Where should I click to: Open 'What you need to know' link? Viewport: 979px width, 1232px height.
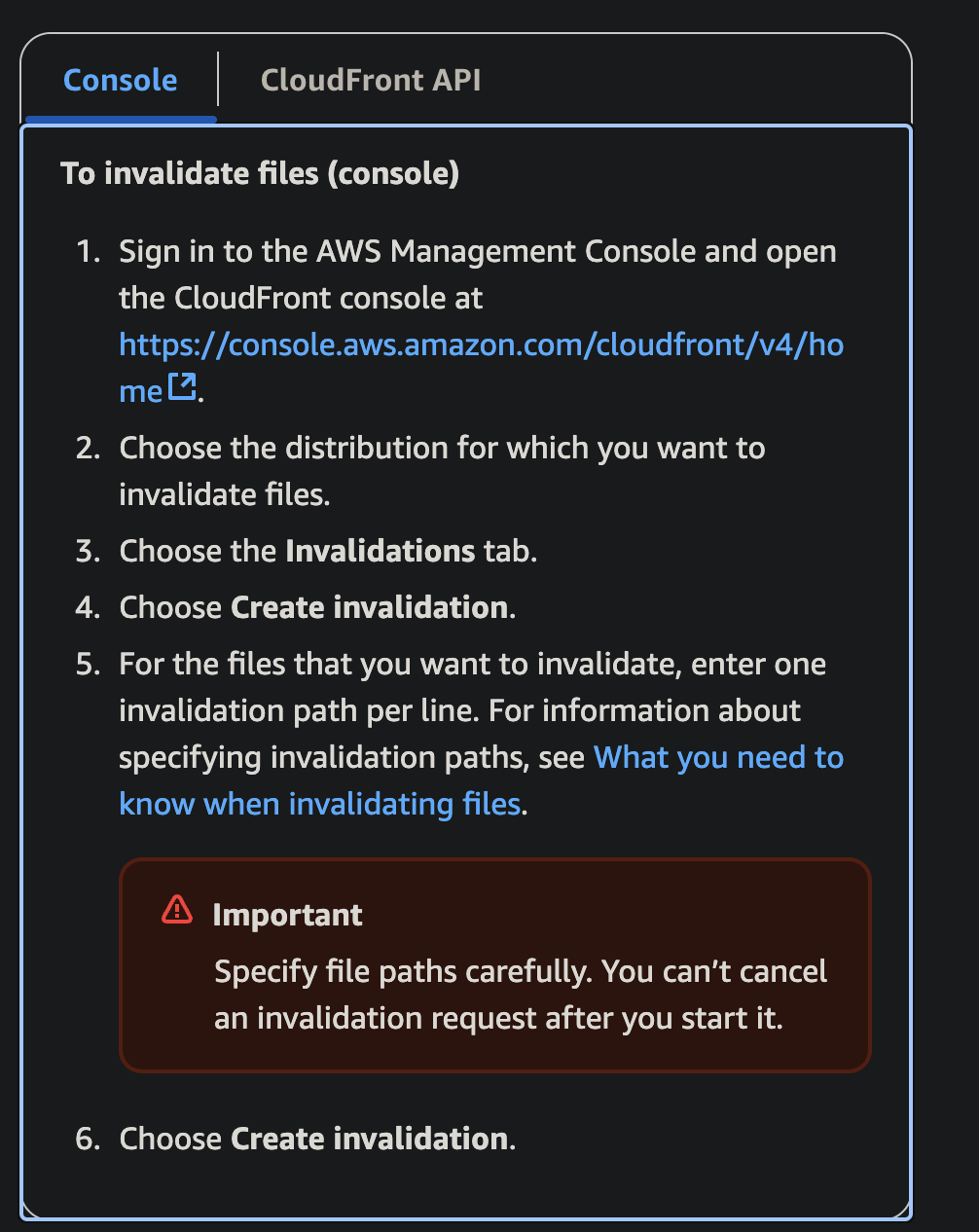[x=718, y=757]
